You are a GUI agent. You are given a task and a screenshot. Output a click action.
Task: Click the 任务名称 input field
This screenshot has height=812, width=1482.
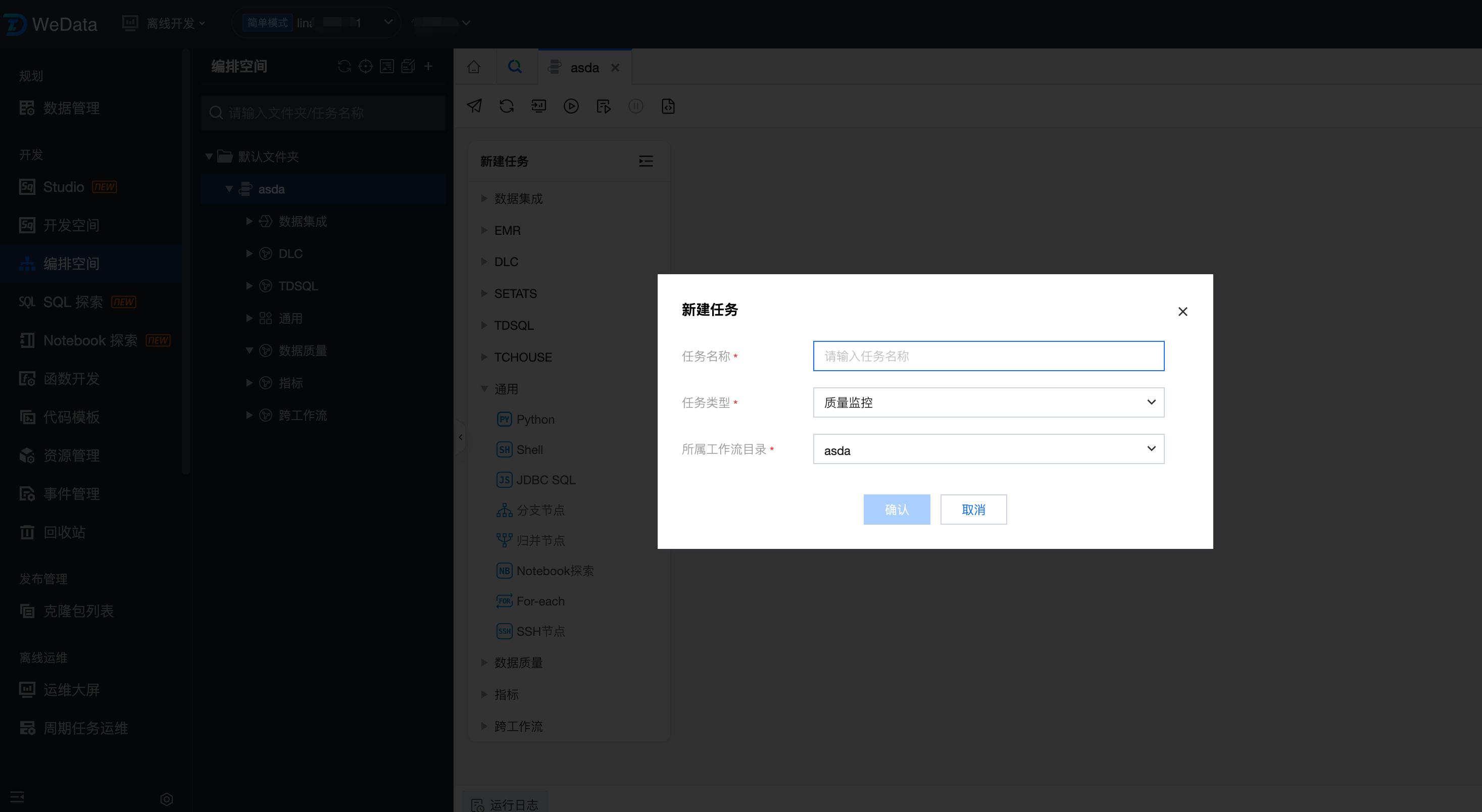(988, 356)
